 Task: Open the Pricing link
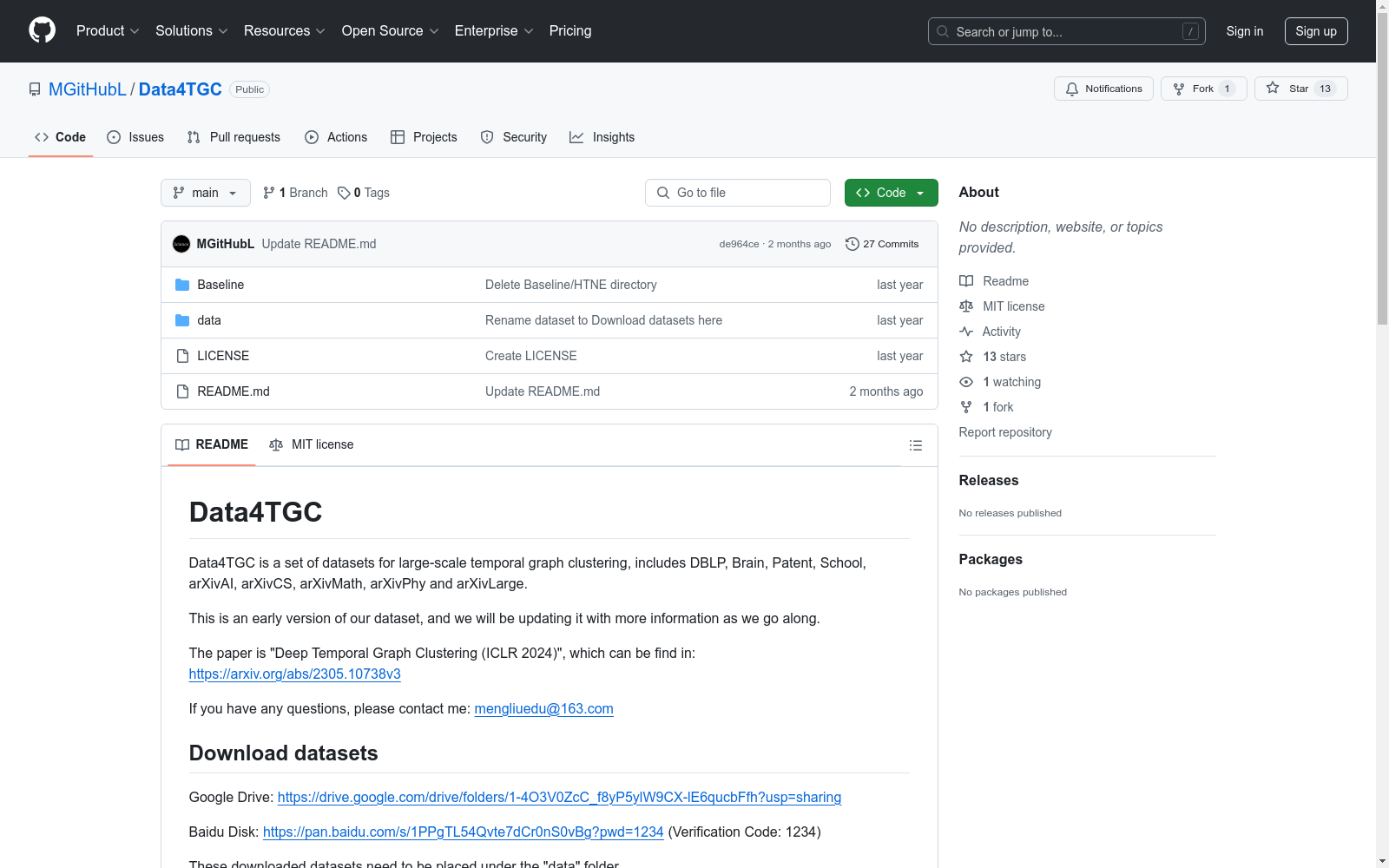click(x=570, y=31)
